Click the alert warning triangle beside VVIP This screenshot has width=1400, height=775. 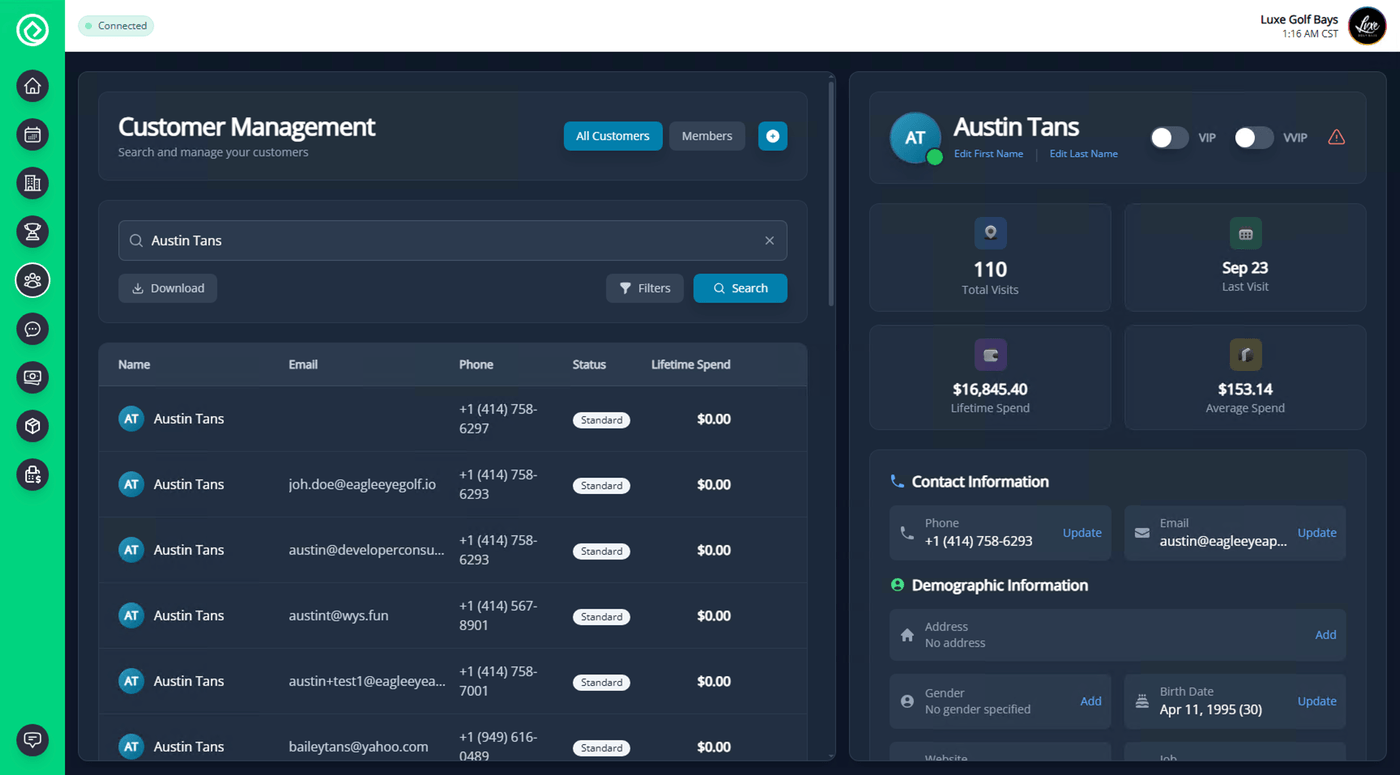pyautogui.click(x=1337, y=137)
